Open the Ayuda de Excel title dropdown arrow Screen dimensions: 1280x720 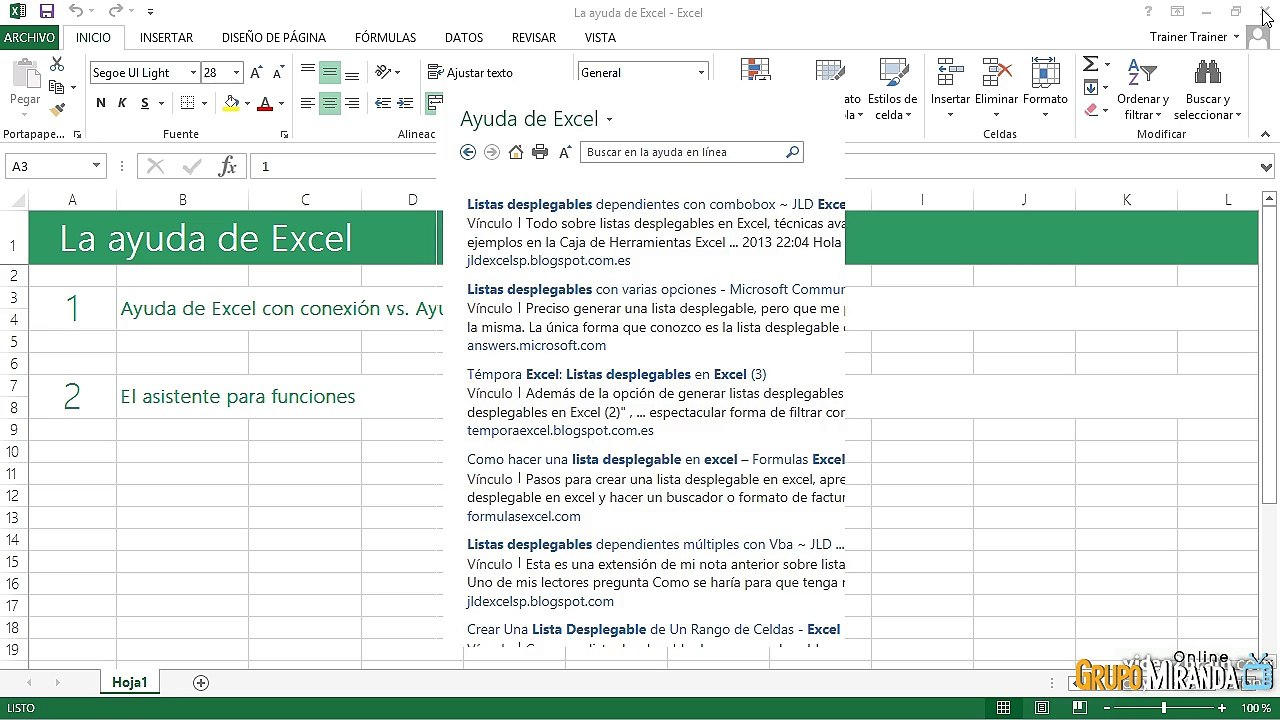point(609,120)
